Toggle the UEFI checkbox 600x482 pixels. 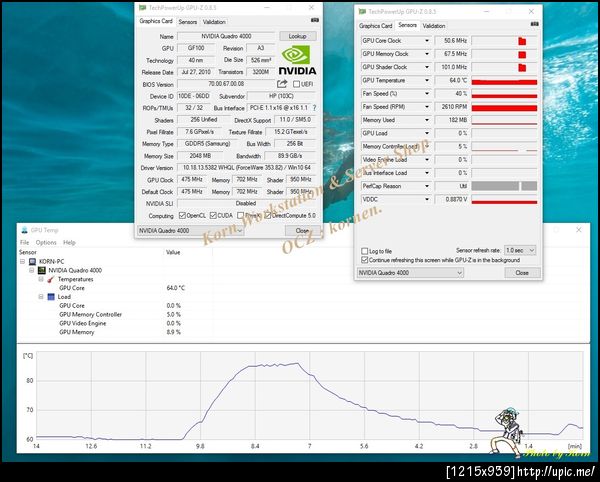click(x=297, y=84)
